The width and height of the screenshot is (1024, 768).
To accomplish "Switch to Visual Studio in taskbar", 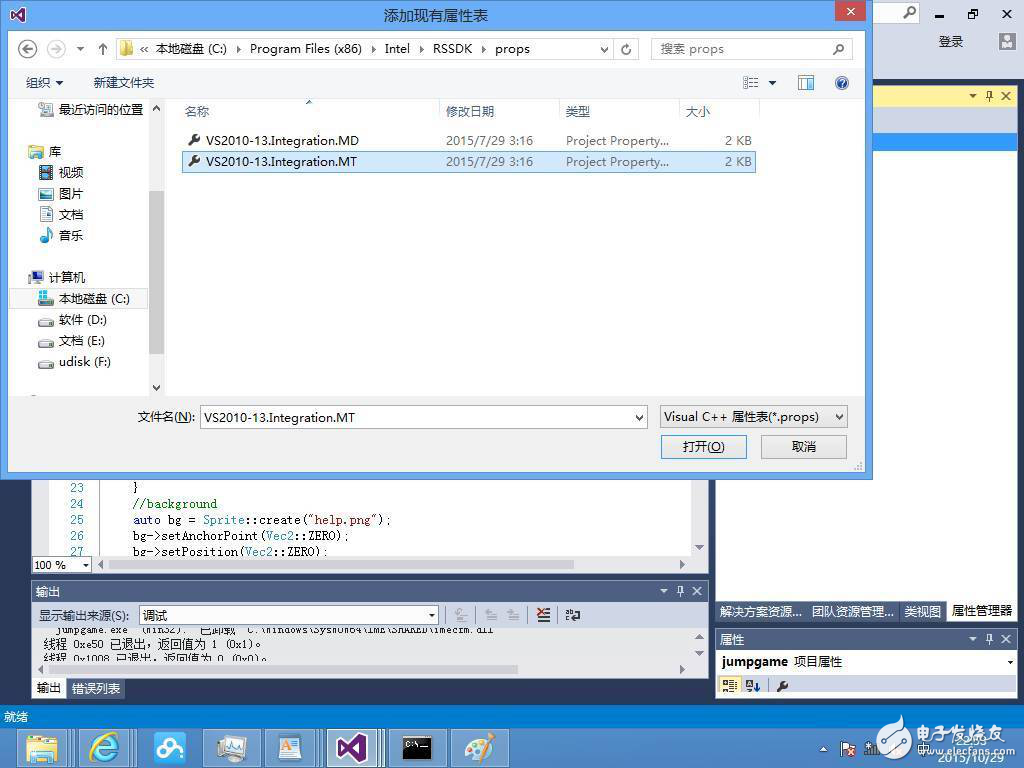I will (x=351, y=746).
